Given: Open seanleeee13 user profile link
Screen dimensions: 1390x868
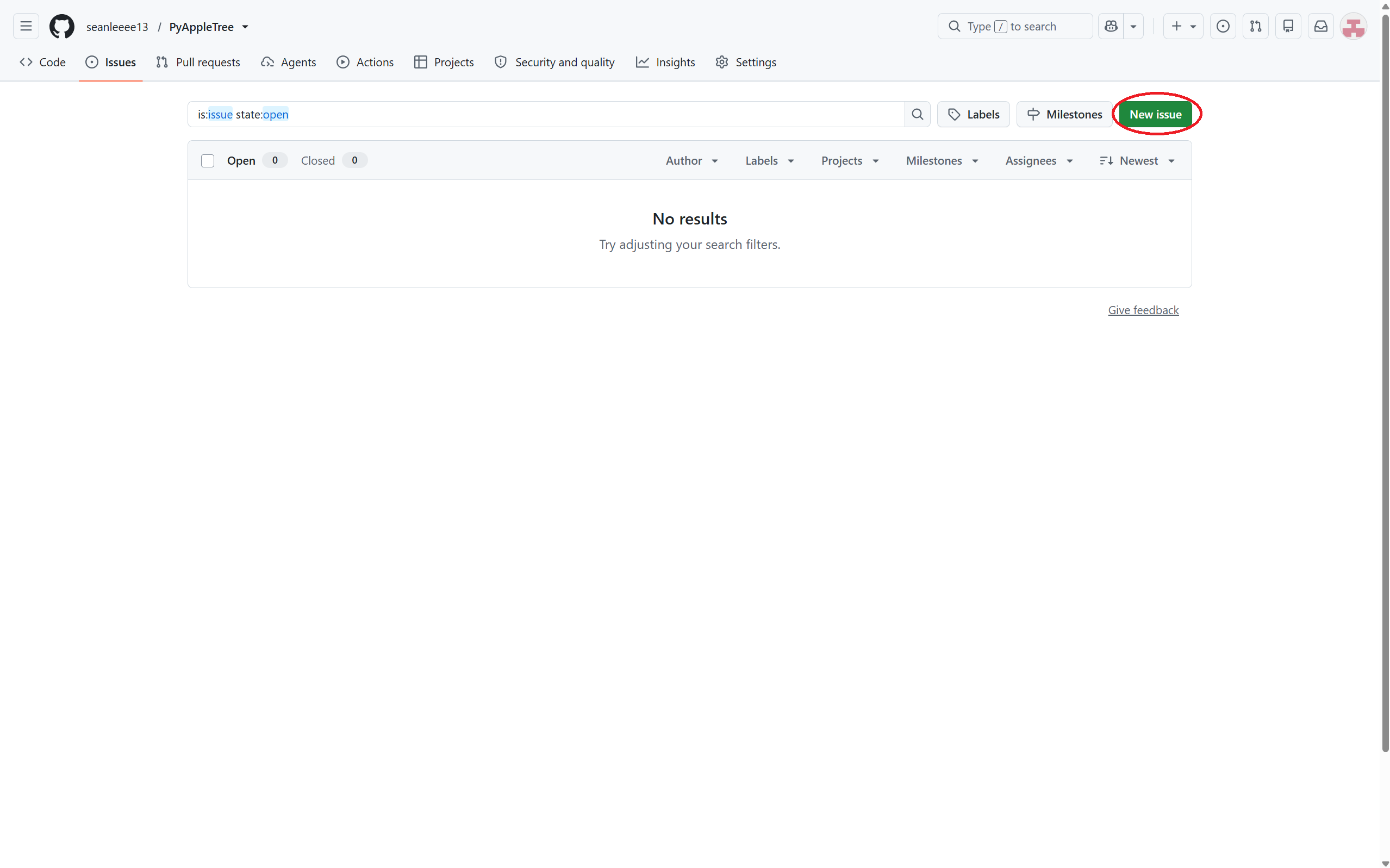Looking at the screenshot, I should [x=117, y=27].
